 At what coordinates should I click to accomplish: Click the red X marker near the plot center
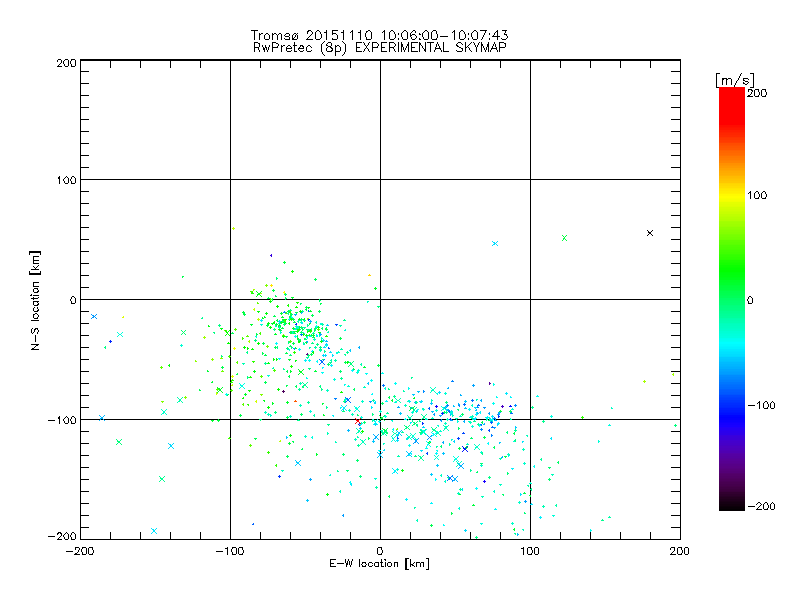pos(358,421)
